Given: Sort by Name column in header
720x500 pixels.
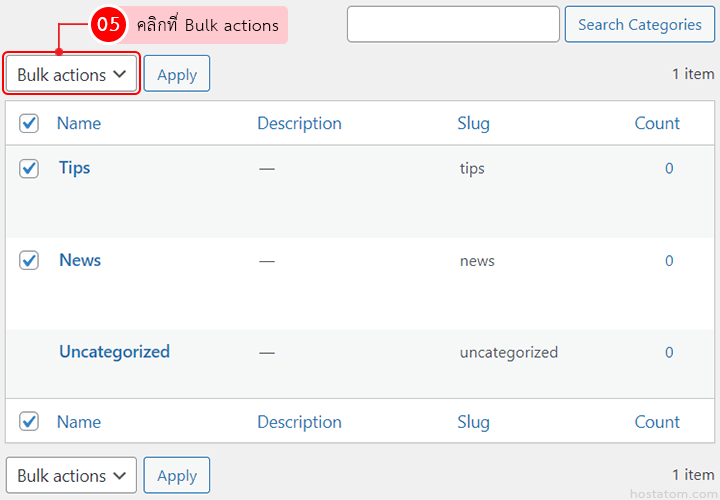Looking at the screenshot, I should 79,123.
